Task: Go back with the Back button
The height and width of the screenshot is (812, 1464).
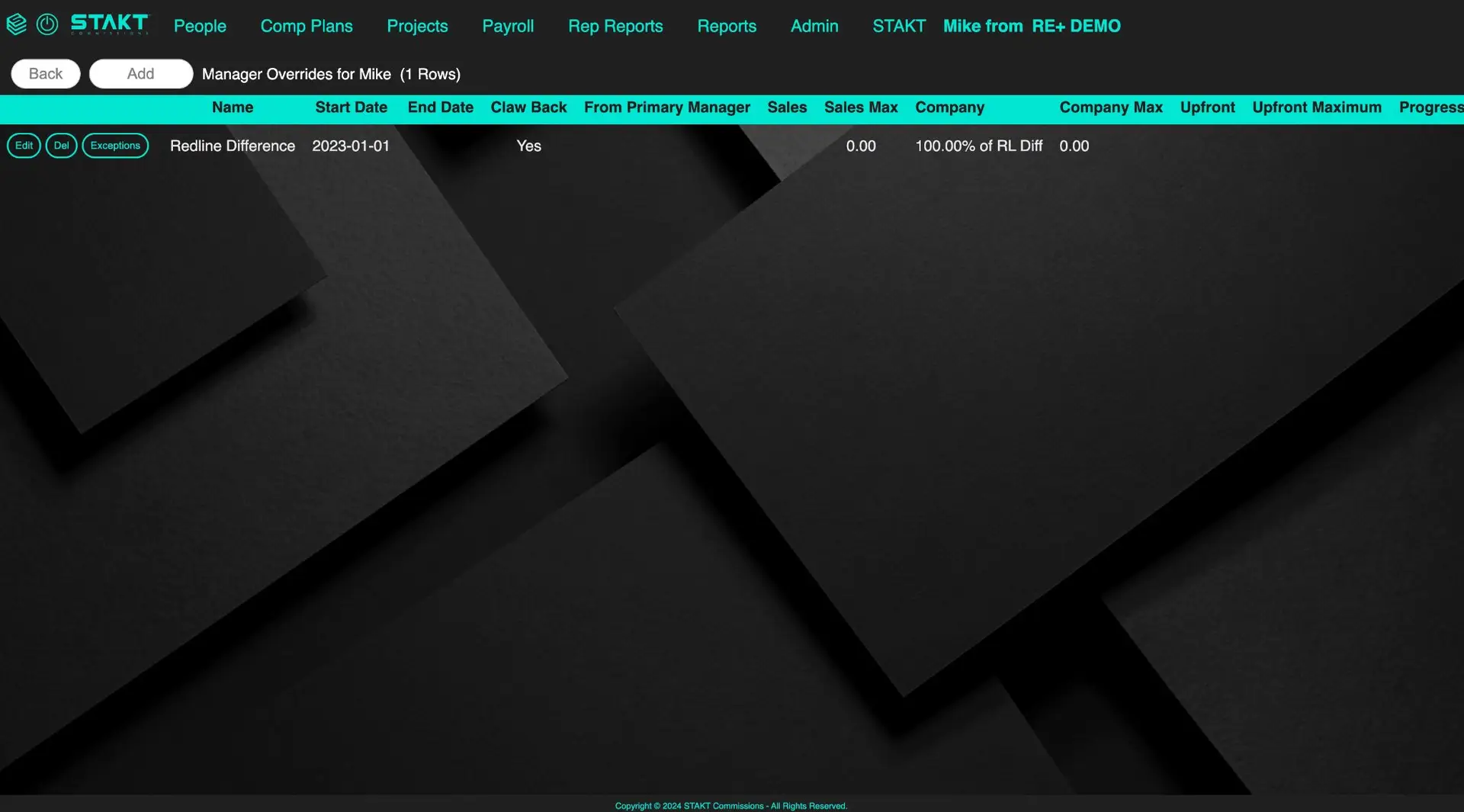Action: [46, 74]
